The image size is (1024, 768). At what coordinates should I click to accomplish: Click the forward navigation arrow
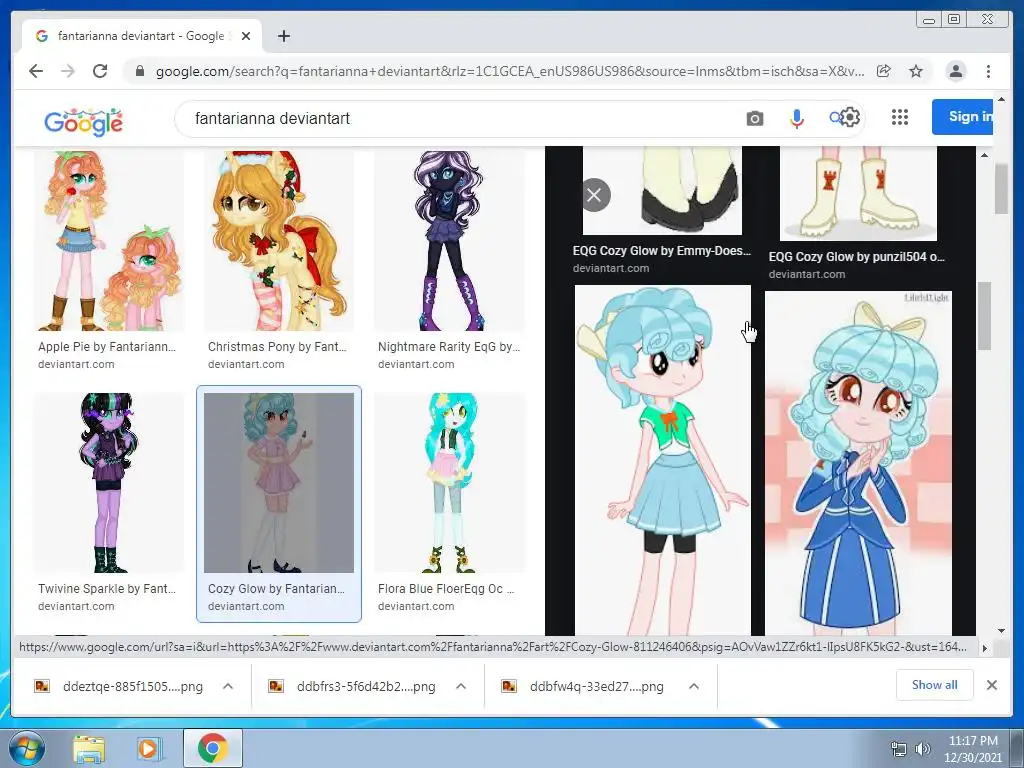68,71
